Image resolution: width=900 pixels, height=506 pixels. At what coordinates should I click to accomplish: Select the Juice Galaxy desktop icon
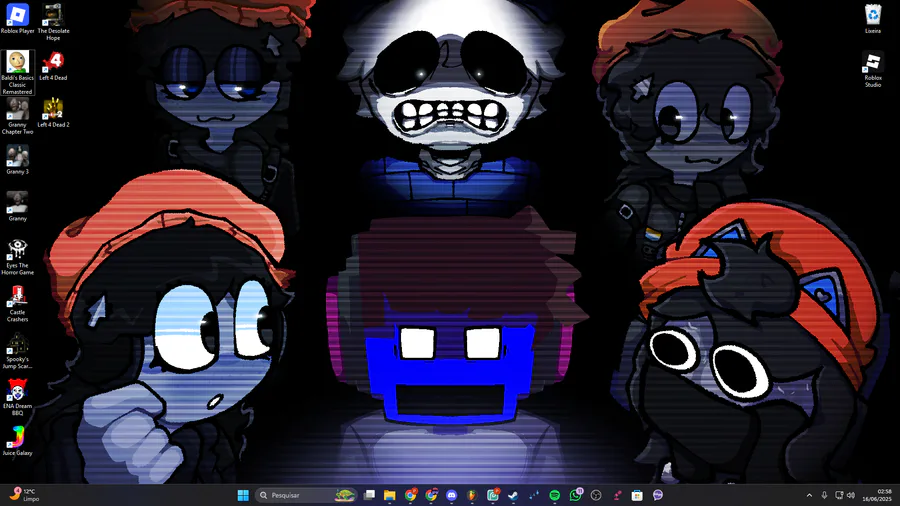click(17, 441)
